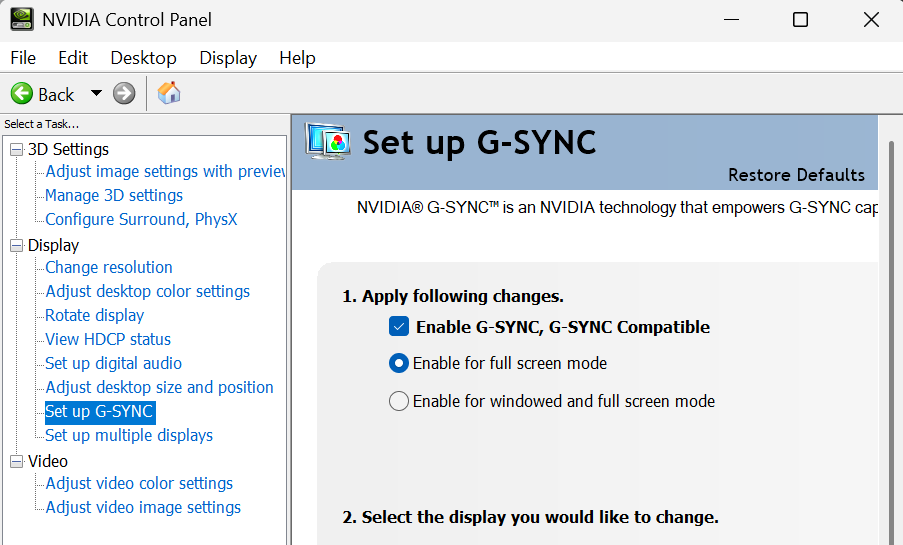The width and height of the screenshot is (903, 545).
Task: Click the NVIDIA G-SYNC description text
Action: (617, 207)
